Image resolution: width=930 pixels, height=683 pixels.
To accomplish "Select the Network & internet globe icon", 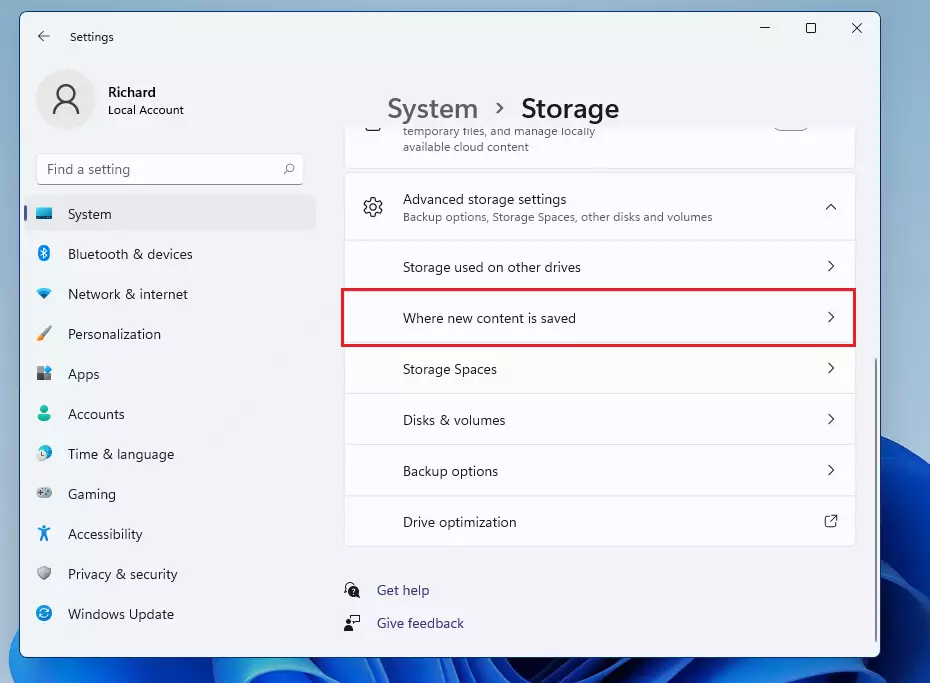I will [x=44, y=294].
